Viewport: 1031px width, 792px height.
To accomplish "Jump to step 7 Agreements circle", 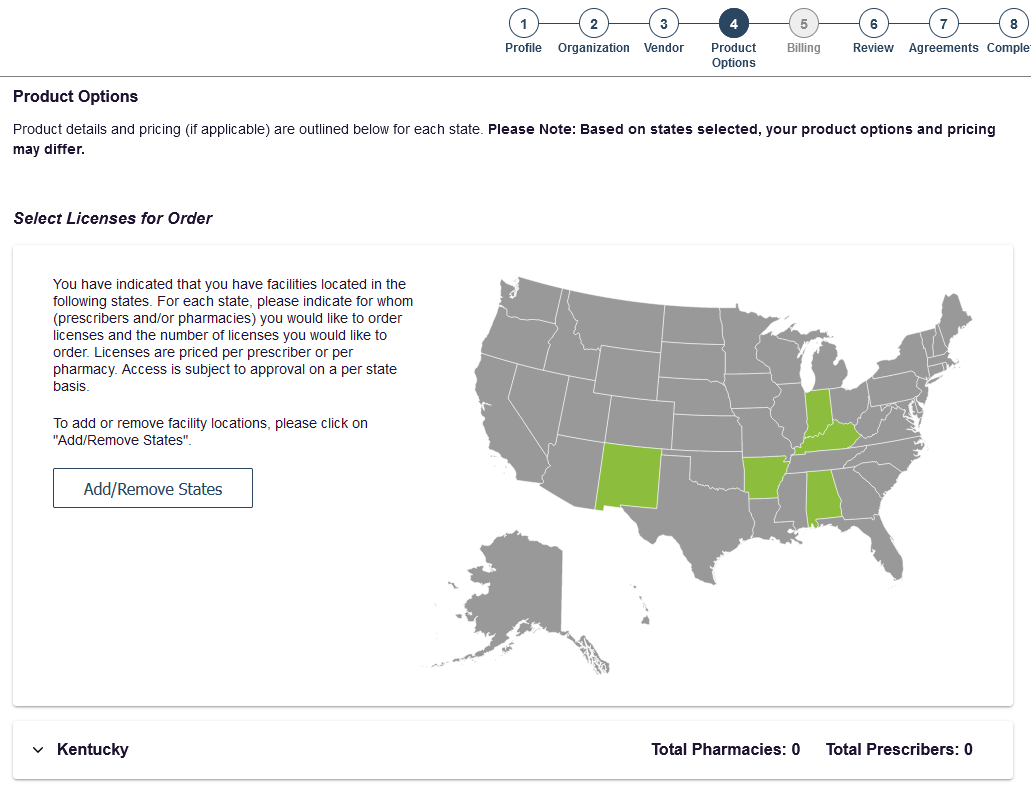I will [944, 24].
